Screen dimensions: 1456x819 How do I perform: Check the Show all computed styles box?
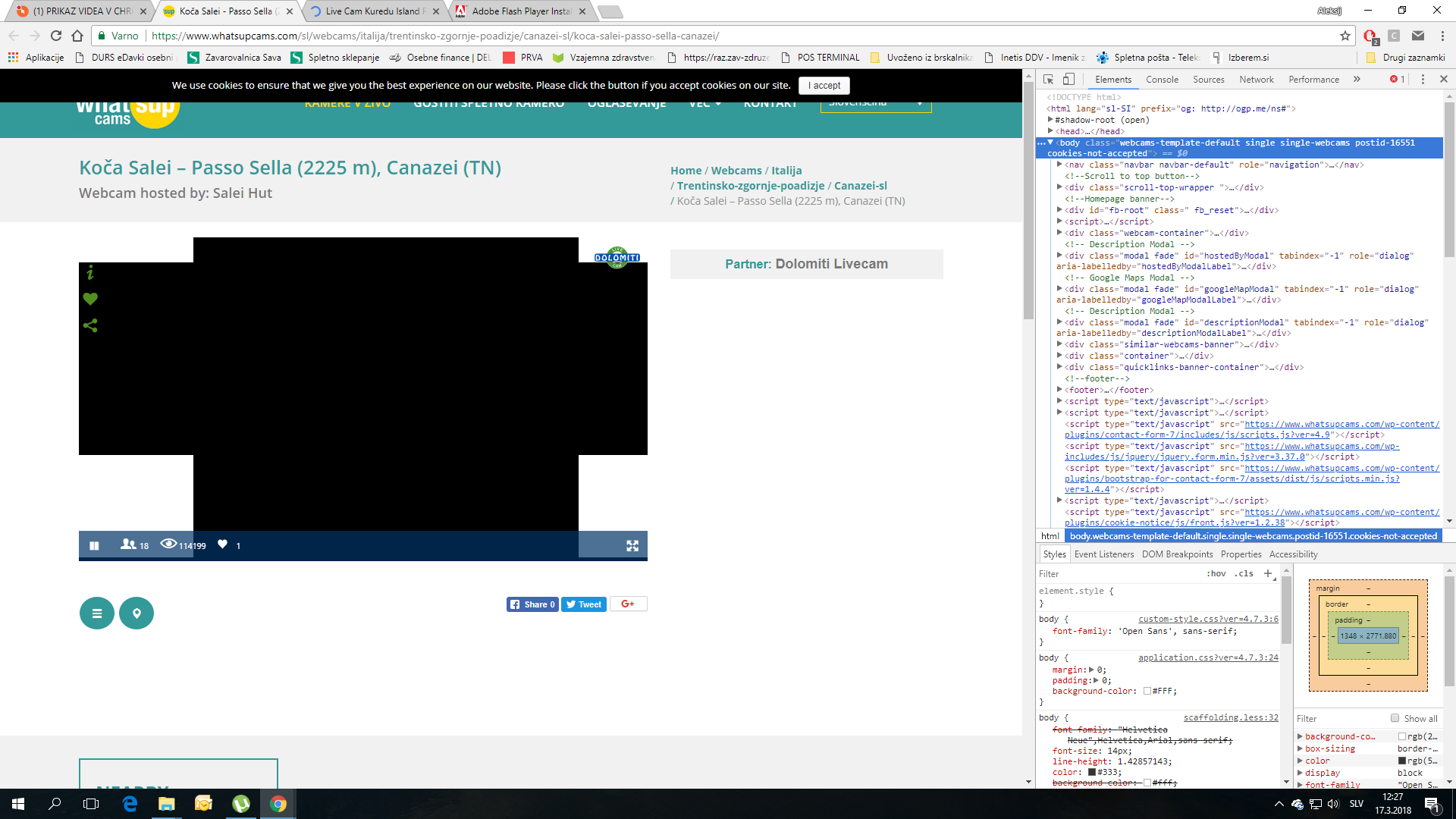coord(1395,718)
